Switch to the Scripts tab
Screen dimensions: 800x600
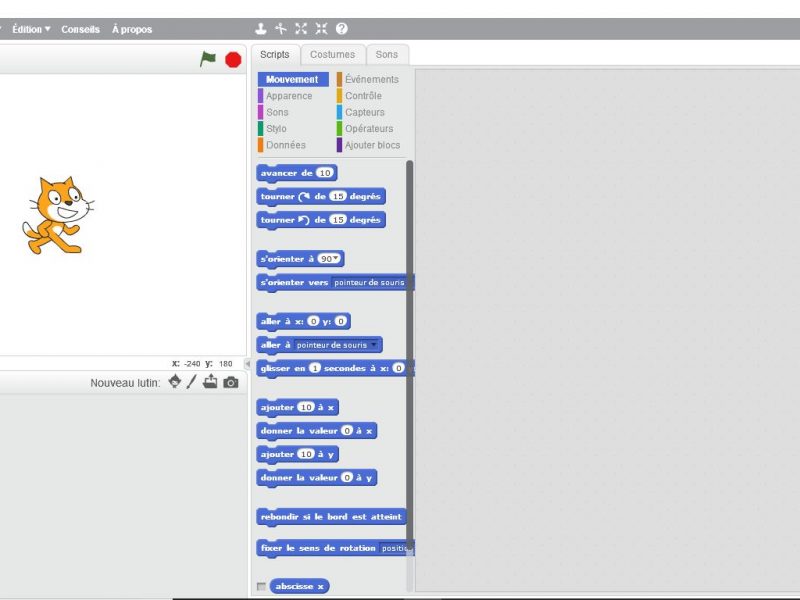point(274,55)
